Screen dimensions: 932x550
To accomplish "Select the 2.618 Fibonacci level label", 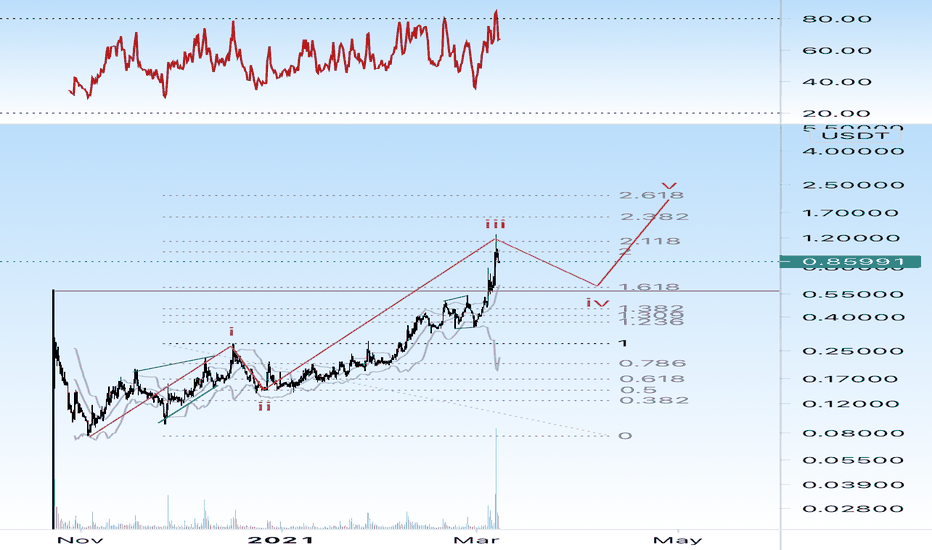I will pos(651,195).
